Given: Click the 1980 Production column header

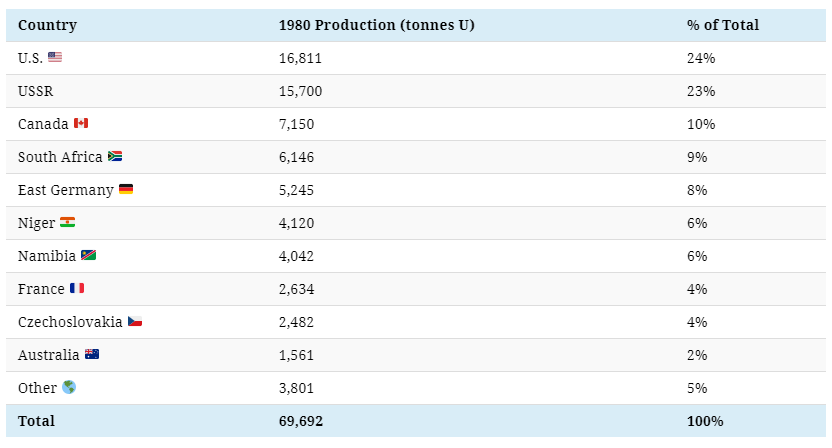Looking at the screenshot, I should point(376,25).
